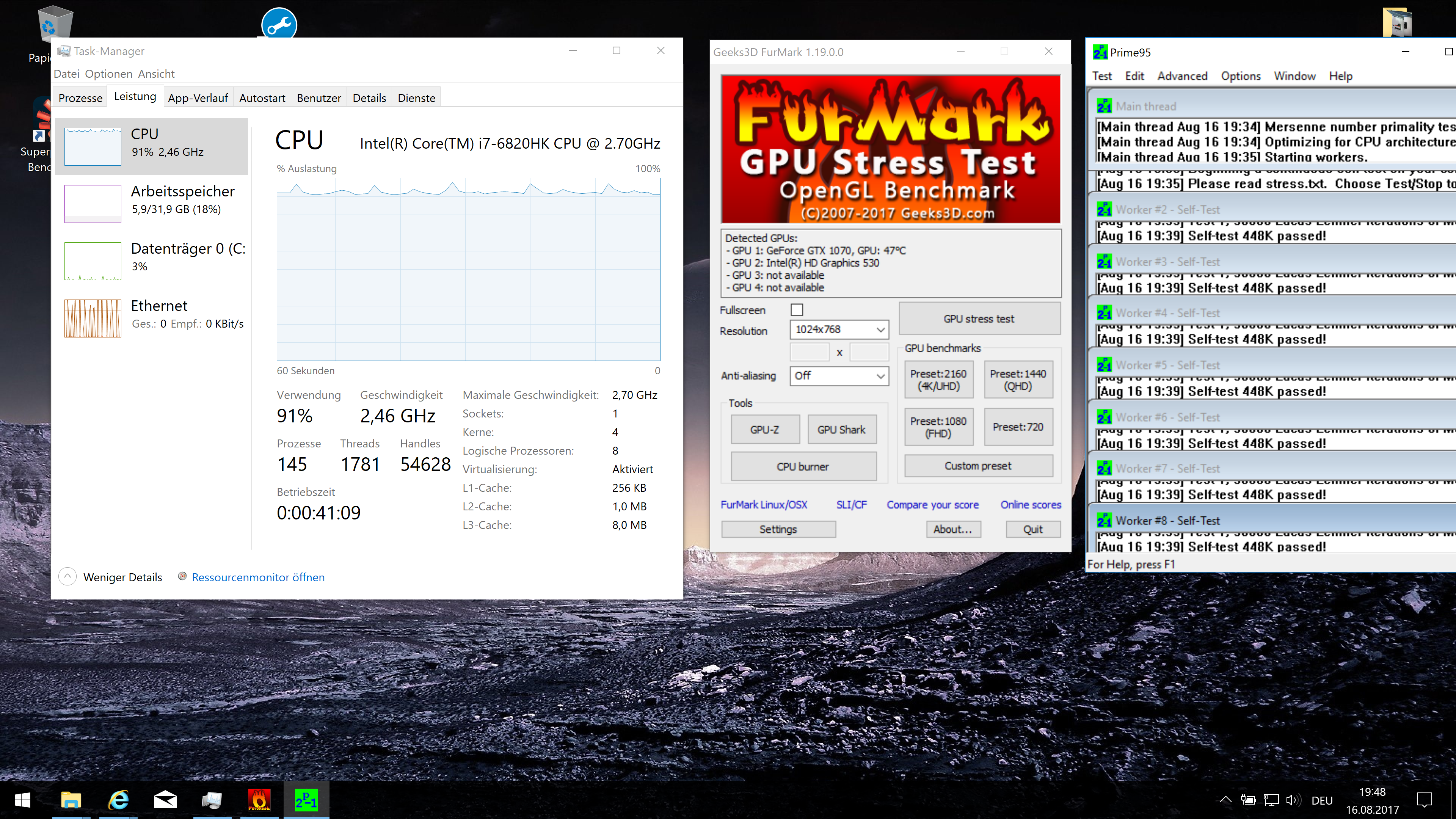Image resolution: width=1456 pixels, height=819 pixels.
Task: Click the custom width input field
Action: point(810,352)
